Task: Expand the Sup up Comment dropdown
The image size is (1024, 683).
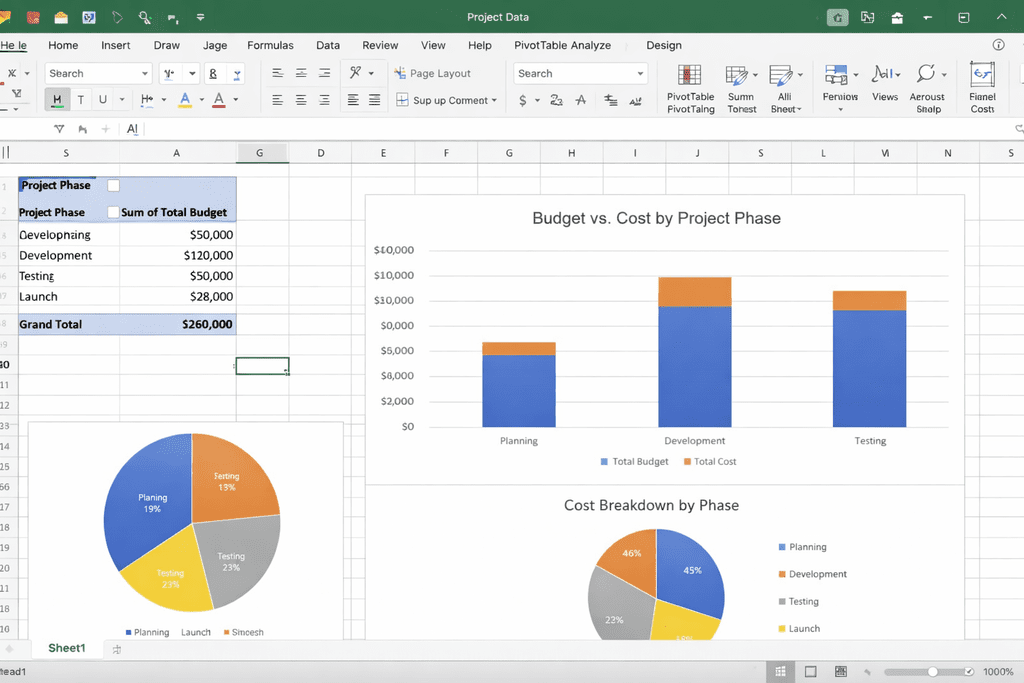Action: point(494,100)
